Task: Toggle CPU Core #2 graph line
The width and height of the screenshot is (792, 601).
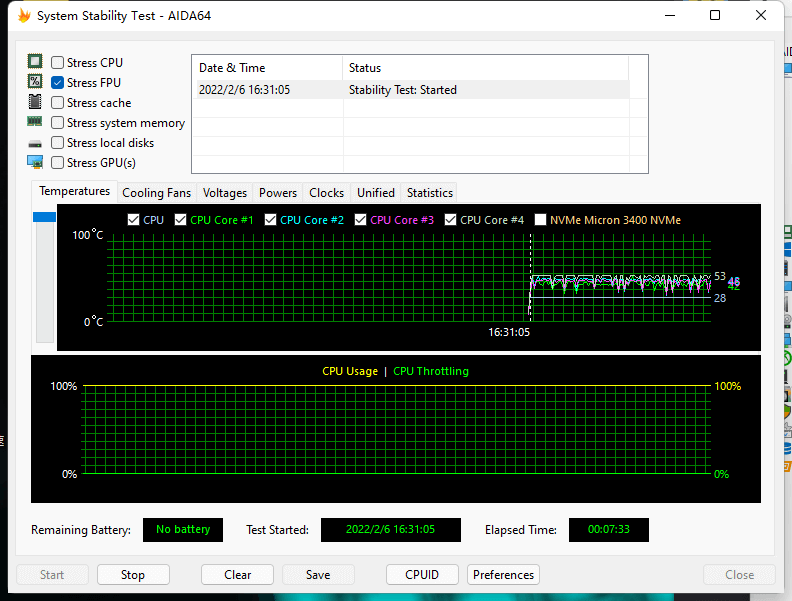Action: (270, 220)
